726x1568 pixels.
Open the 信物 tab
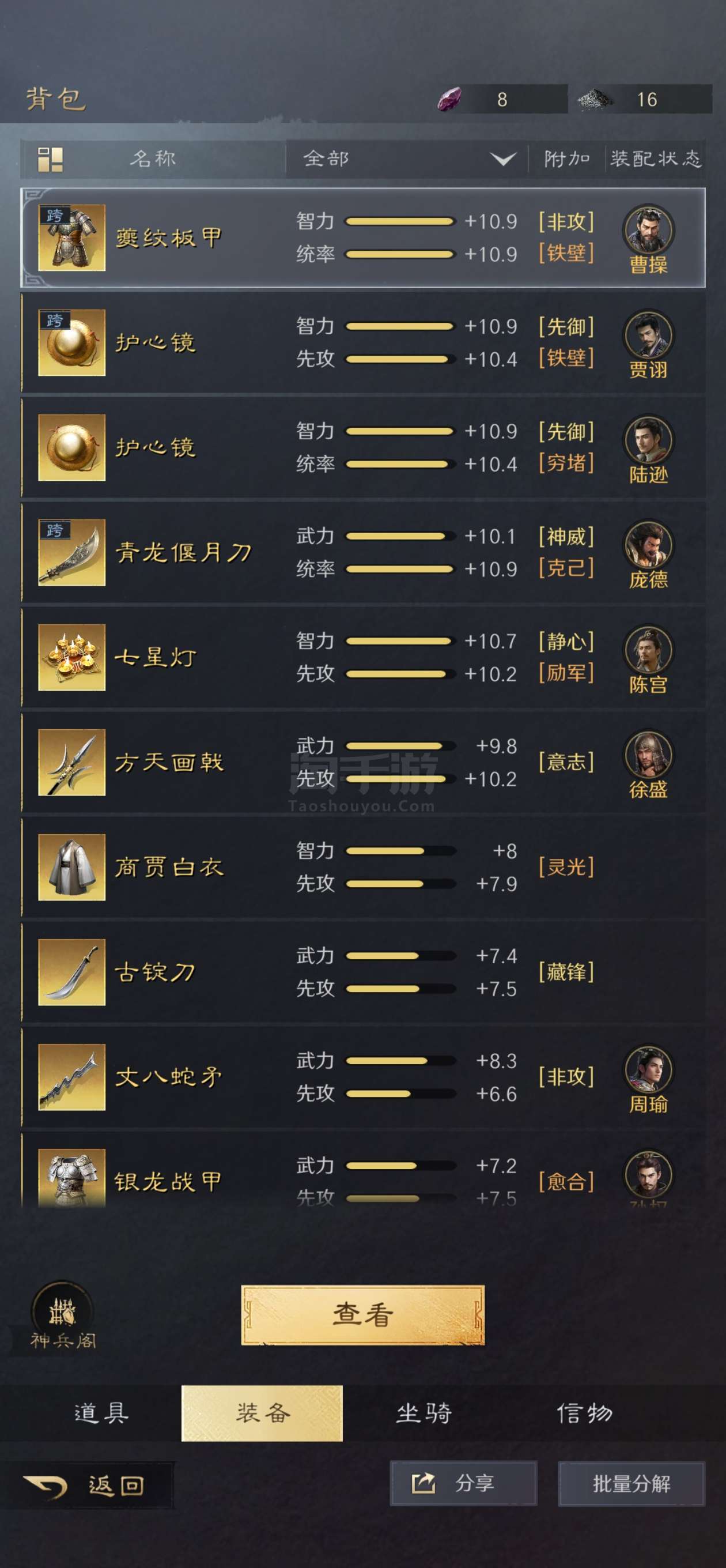pyautogui.click(x=585, y=1413)
